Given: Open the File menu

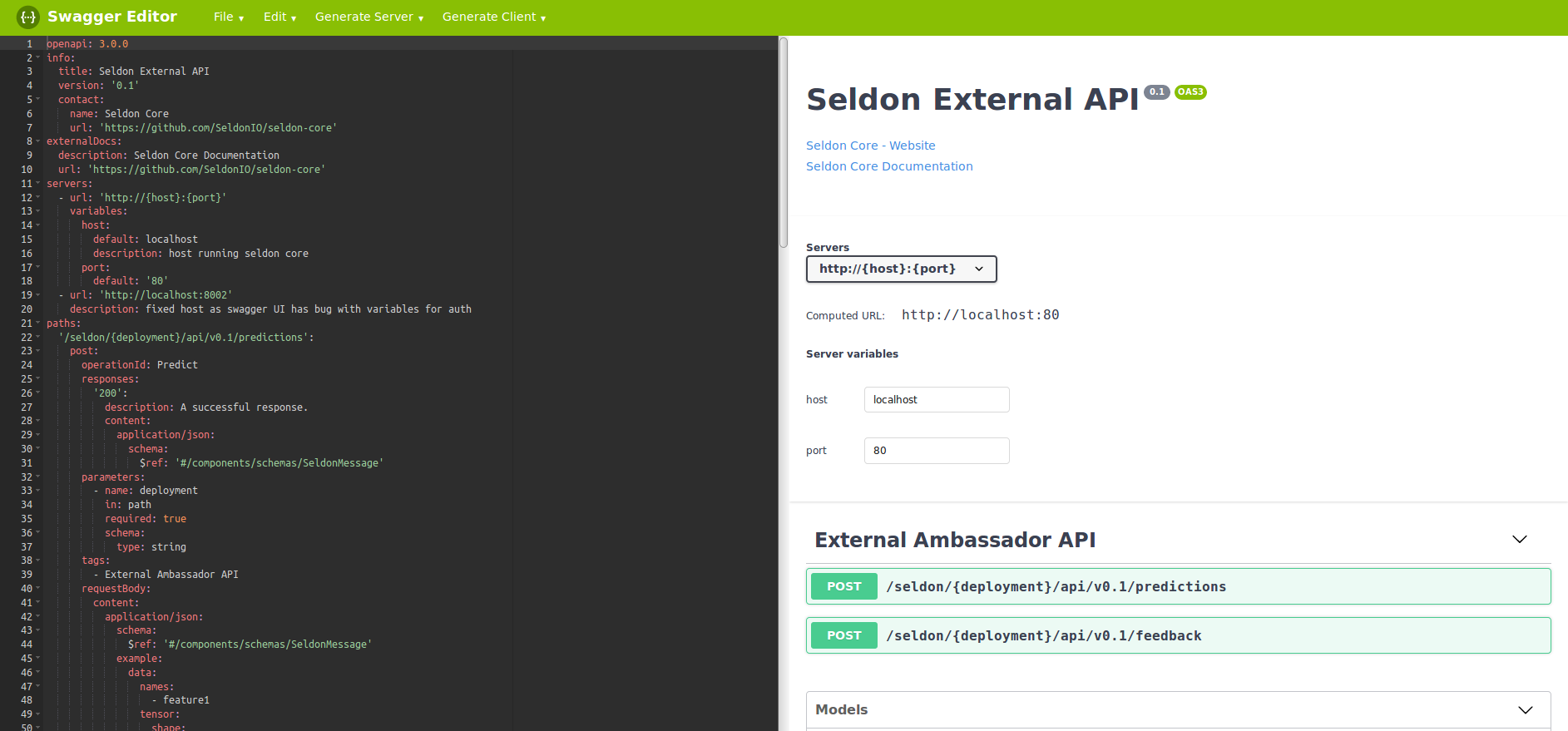Looking at the screenshot, I should coord(229,17).
